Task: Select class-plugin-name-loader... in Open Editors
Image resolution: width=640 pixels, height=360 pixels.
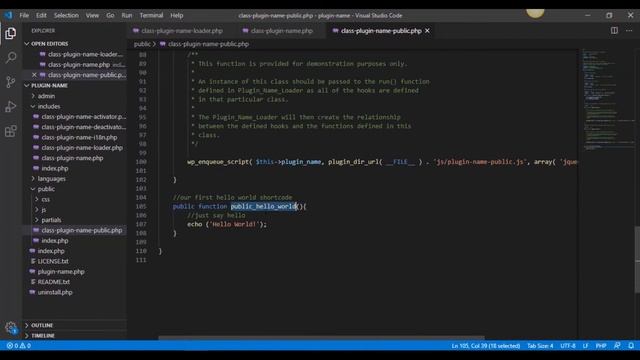Action: [85, 54]
